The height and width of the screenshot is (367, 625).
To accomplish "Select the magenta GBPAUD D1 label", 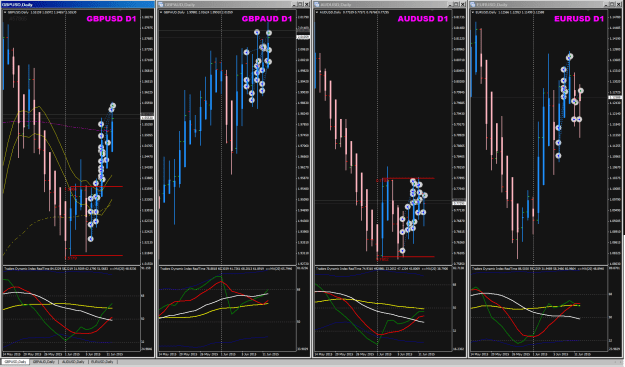I will point(267,19).
